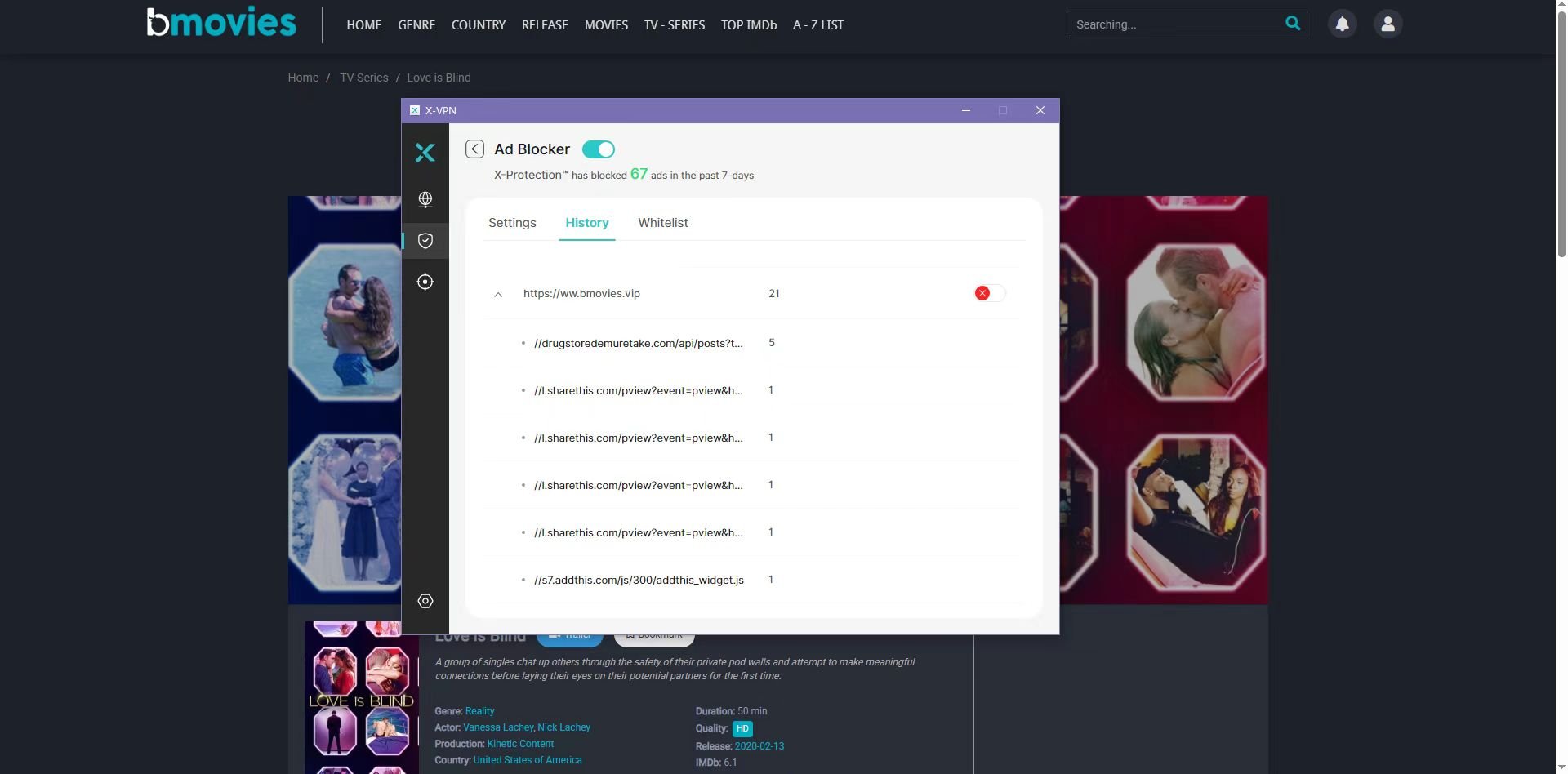Image resolution: width=1568 pixels, height=774 pixels.
Task: Open the user profile icon on bmovies
Action: click(1388, 24)
